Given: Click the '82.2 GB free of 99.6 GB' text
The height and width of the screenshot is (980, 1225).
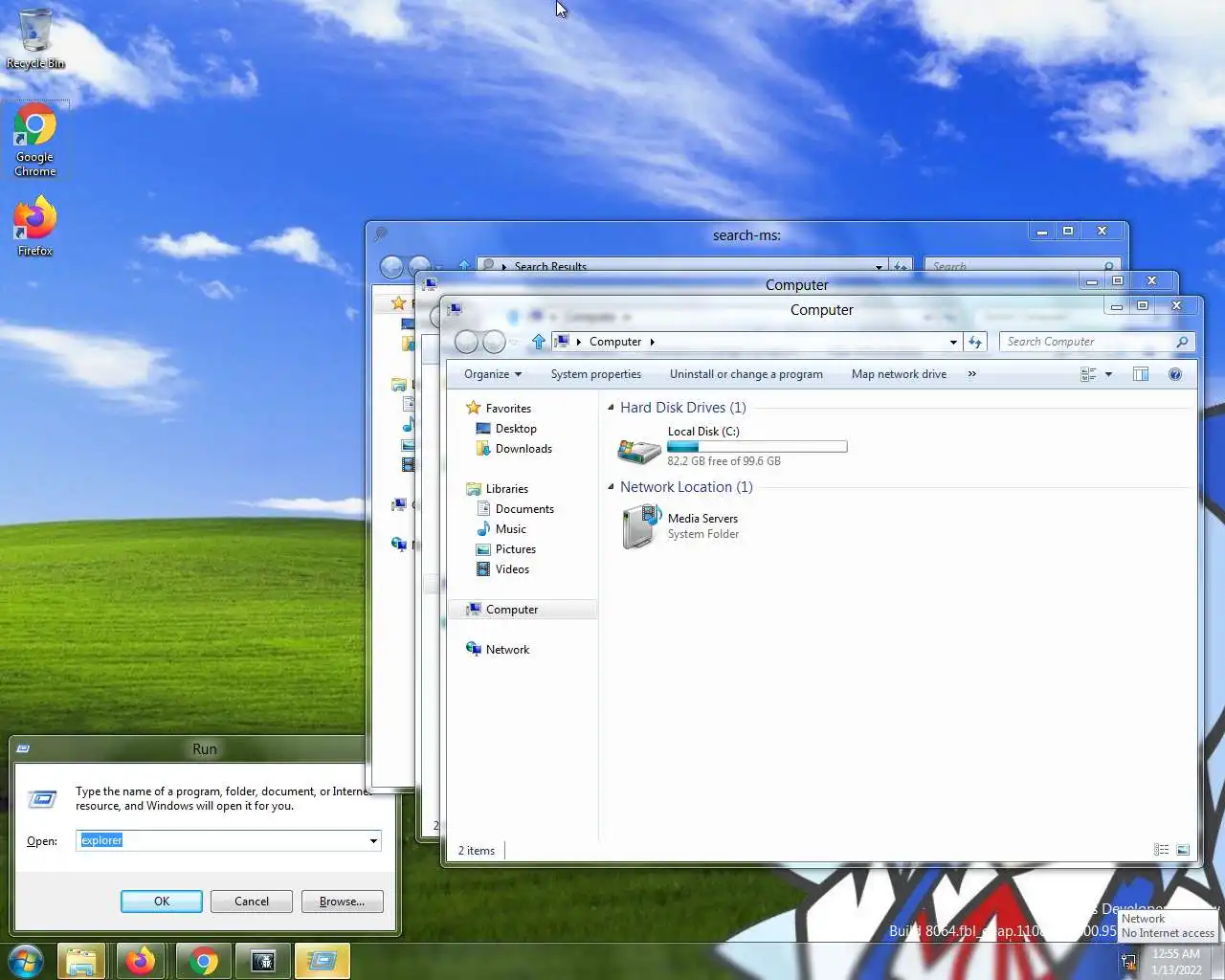Looking at the screenshot, I should point(724,461).
